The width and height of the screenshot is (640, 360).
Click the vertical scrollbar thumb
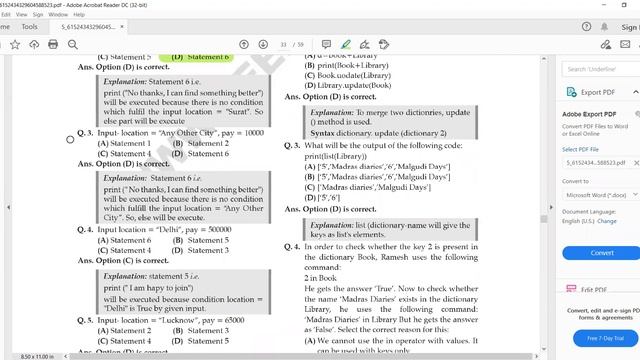544,219
